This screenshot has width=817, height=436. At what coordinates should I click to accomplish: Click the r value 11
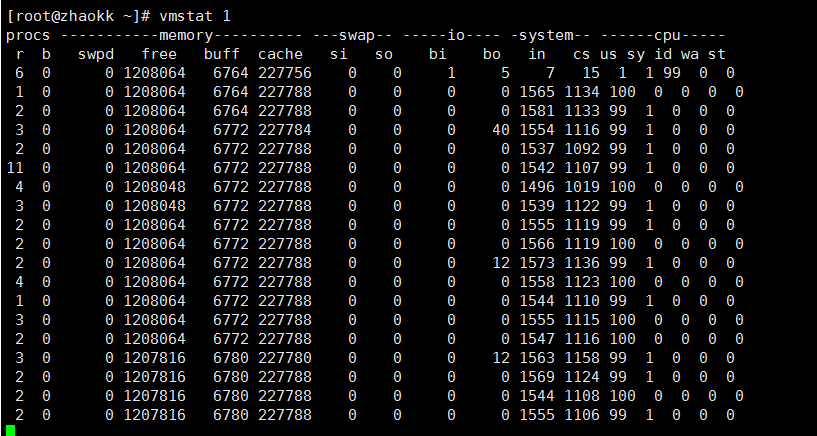[x=15, y=168]
